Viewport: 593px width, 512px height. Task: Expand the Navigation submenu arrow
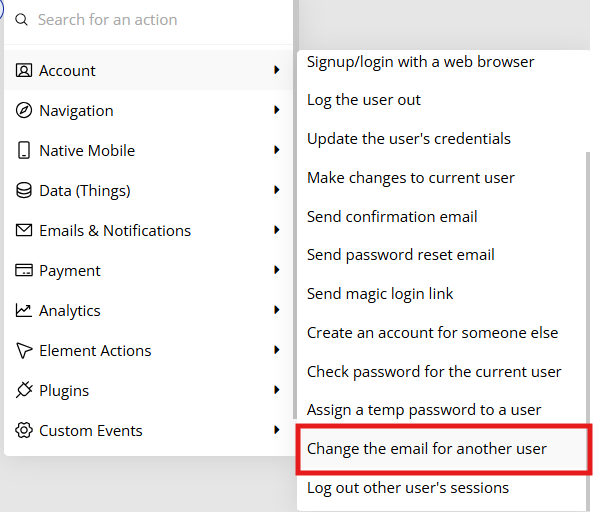(277, 110)
